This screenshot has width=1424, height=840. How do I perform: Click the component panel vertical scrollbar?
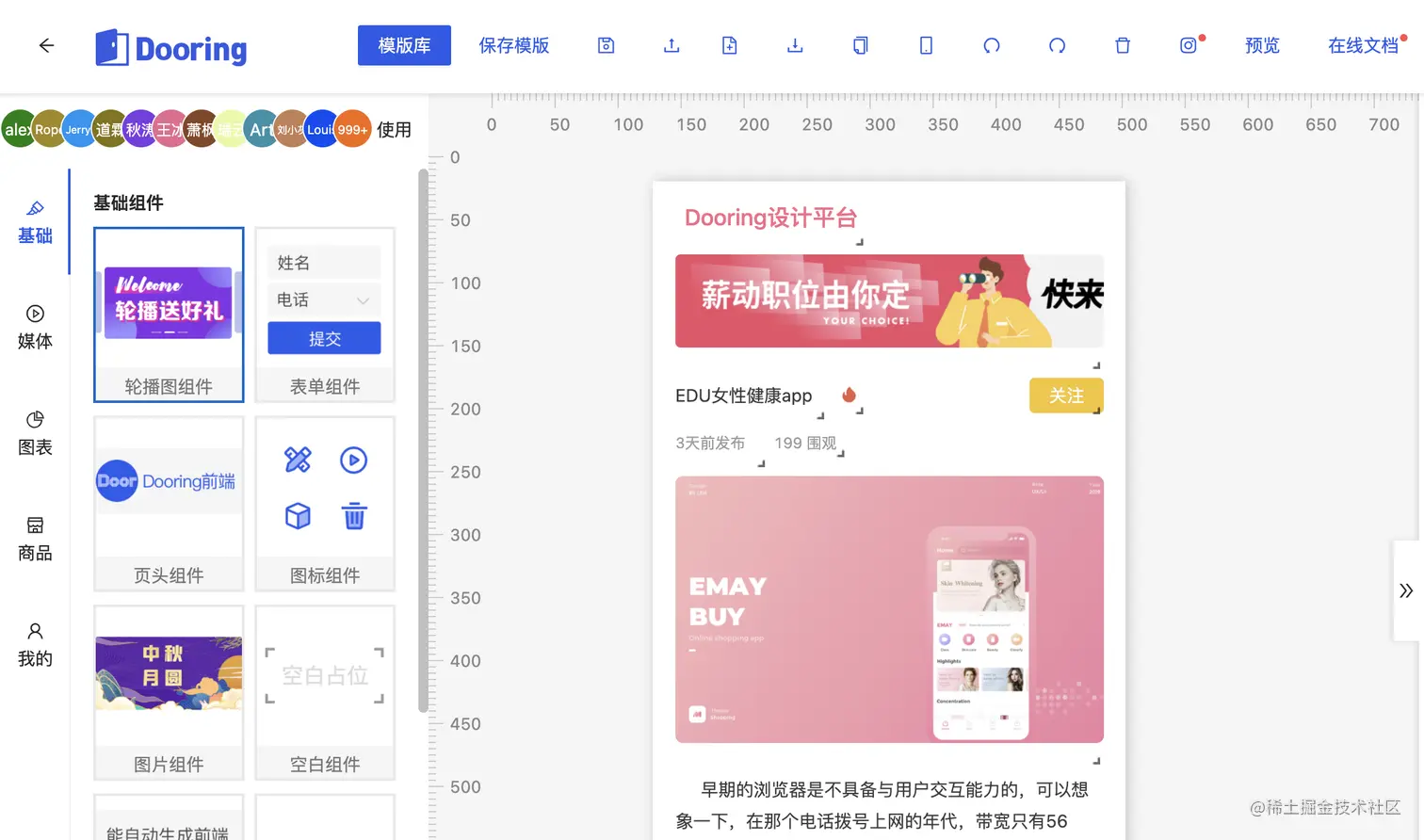click(423, 440)
